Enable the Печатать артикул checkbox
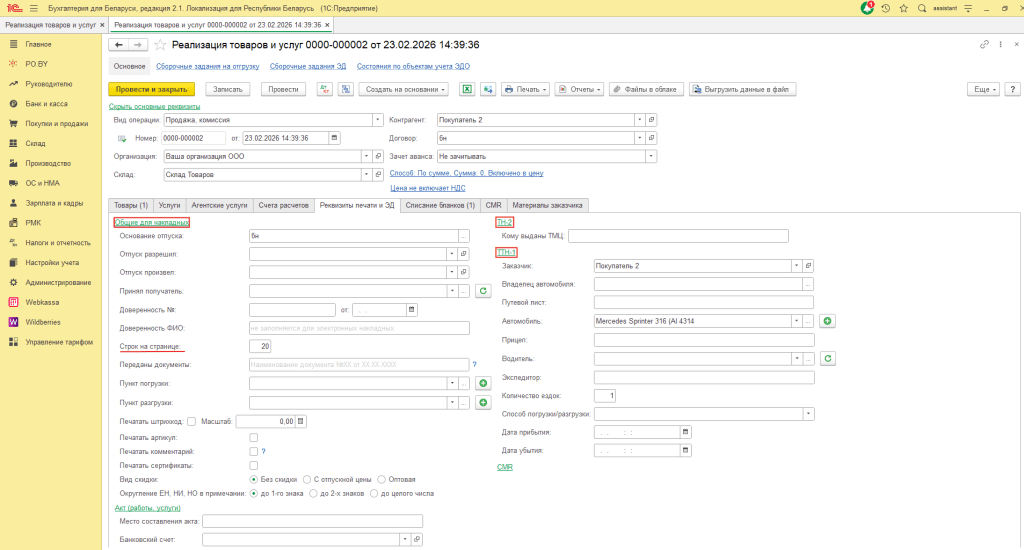1024x550 pixels. pos(253,437)
